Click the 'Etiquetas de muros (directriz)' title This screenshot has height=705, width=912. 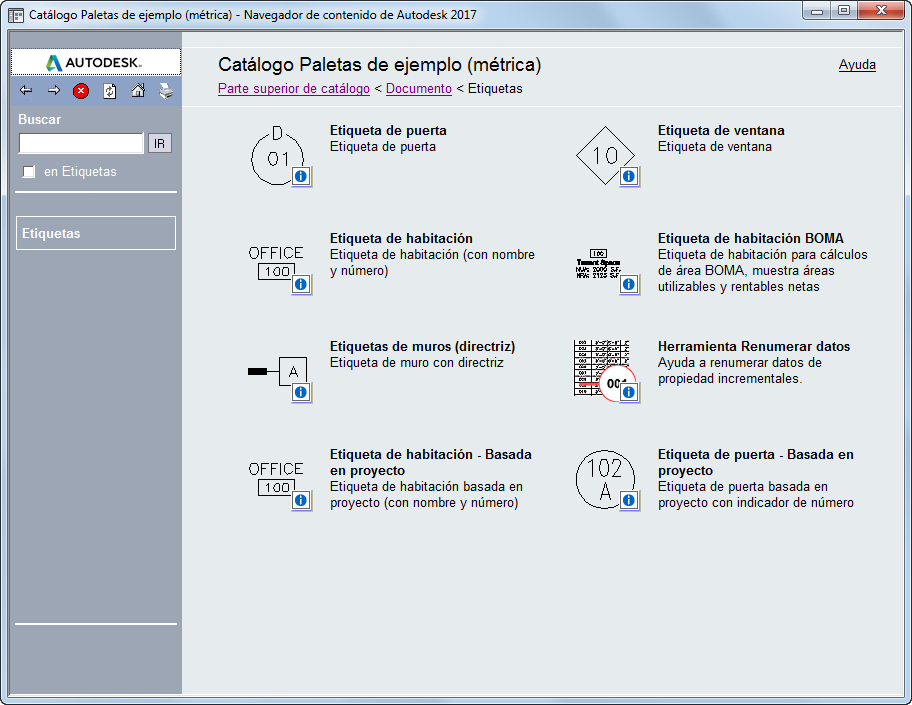(422, 346)
